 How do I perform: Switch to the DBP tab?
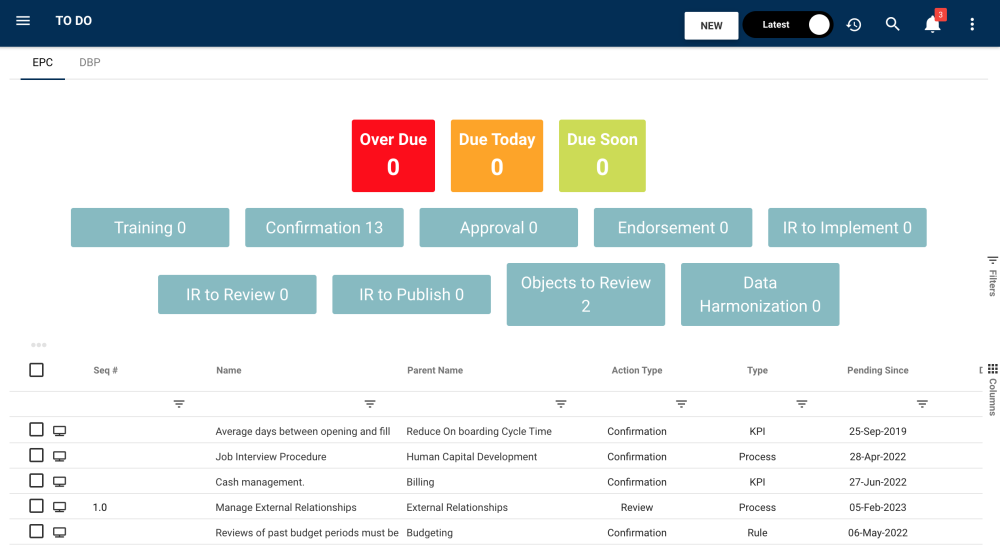tap(90, 62)
